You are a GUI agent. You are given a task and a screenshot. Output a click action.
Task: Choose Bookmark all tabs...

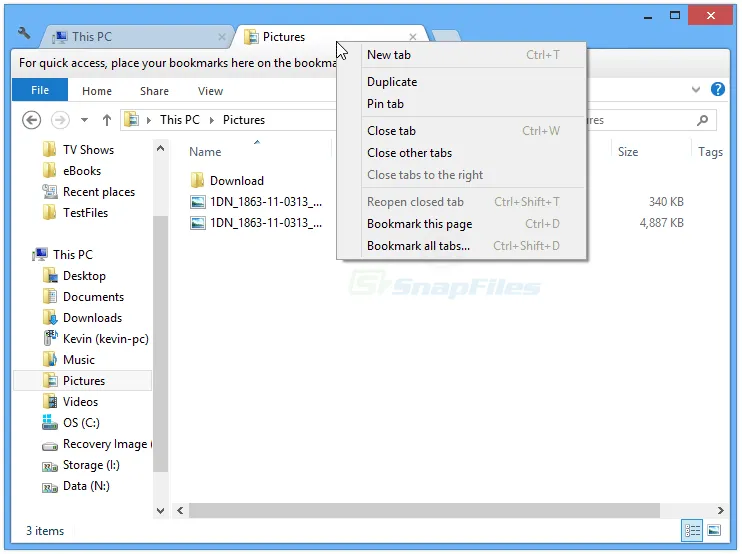point(462,246)
